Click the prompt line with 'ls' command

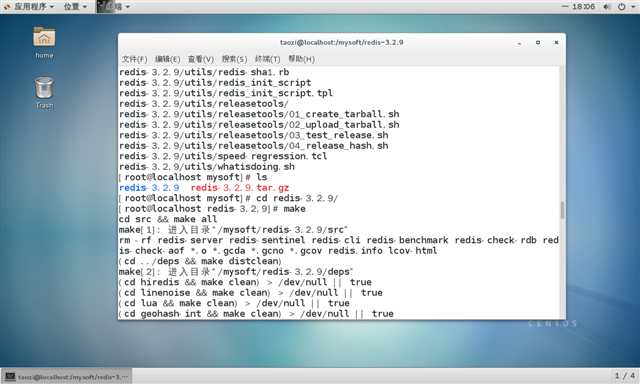coord(193,177)
